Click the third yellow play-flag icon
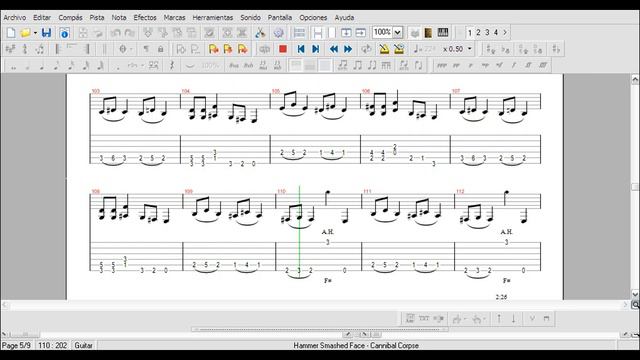Viewport: 640px width, 360px height. (243, 49)
